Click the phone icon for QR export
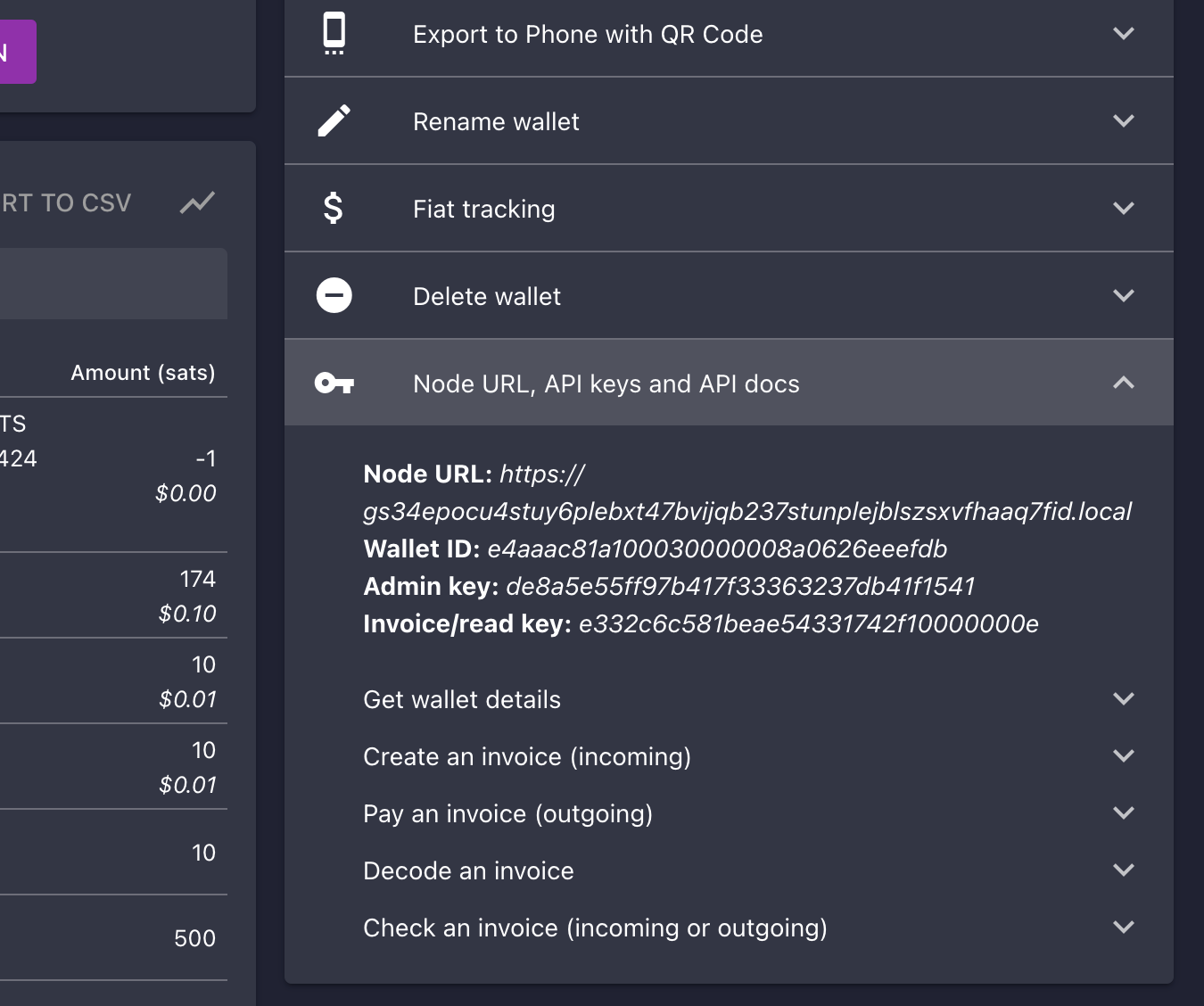Viewport: 1204px width, 1006px height. (334, 34)
